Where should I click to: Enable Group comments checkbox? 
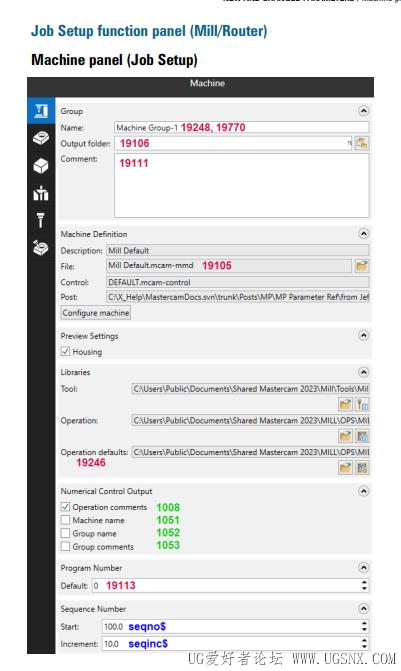coord(65,546)
